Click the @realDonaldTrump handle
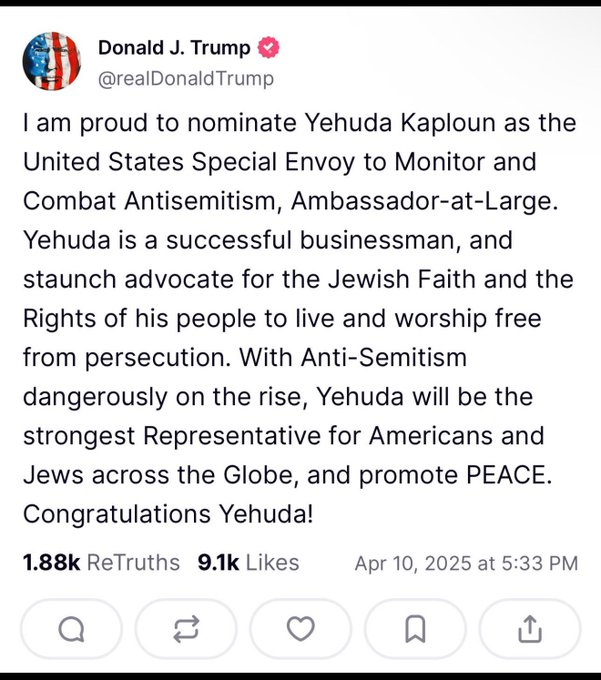Screen dimensions: 601x680 tap(186, 78)
